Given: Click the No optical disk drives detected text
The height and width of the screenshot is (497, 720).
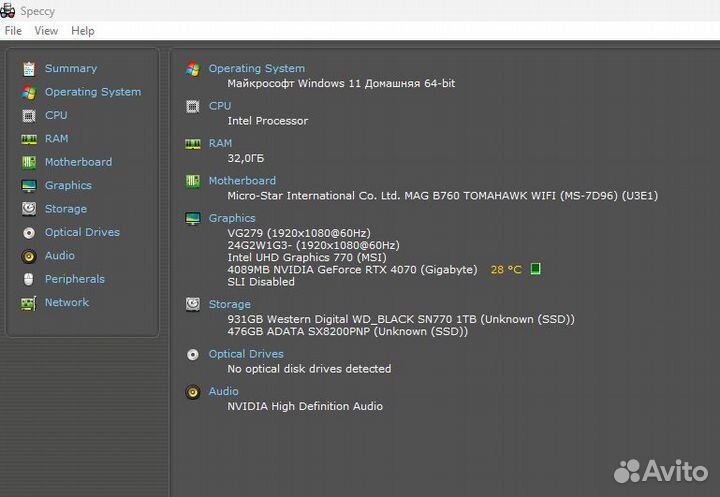Looking at the screenshot, I should [309, 369].
